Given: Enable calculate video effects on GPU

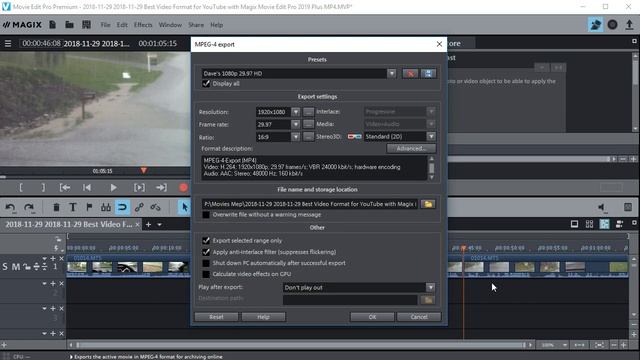Looking at the screenshot, I should [x=206, y=274].
